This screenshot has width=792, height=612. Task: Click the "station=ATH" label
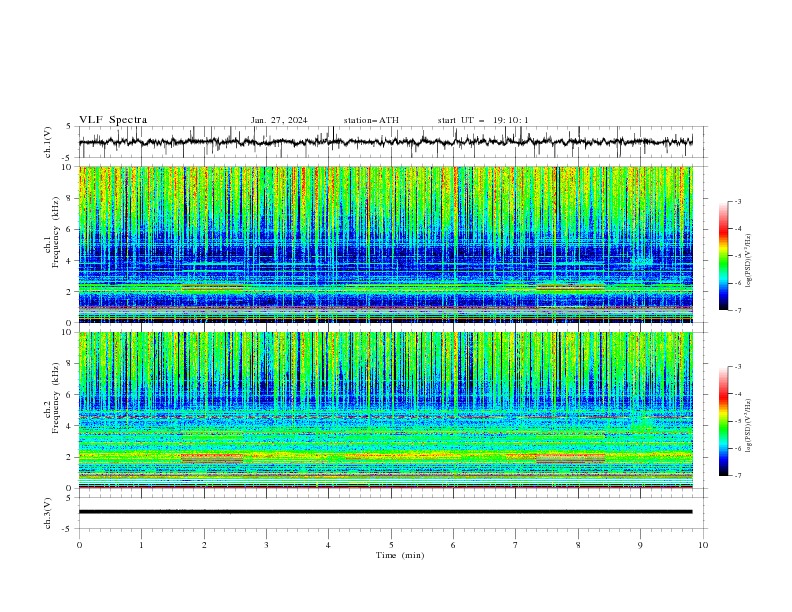[371, 120]
